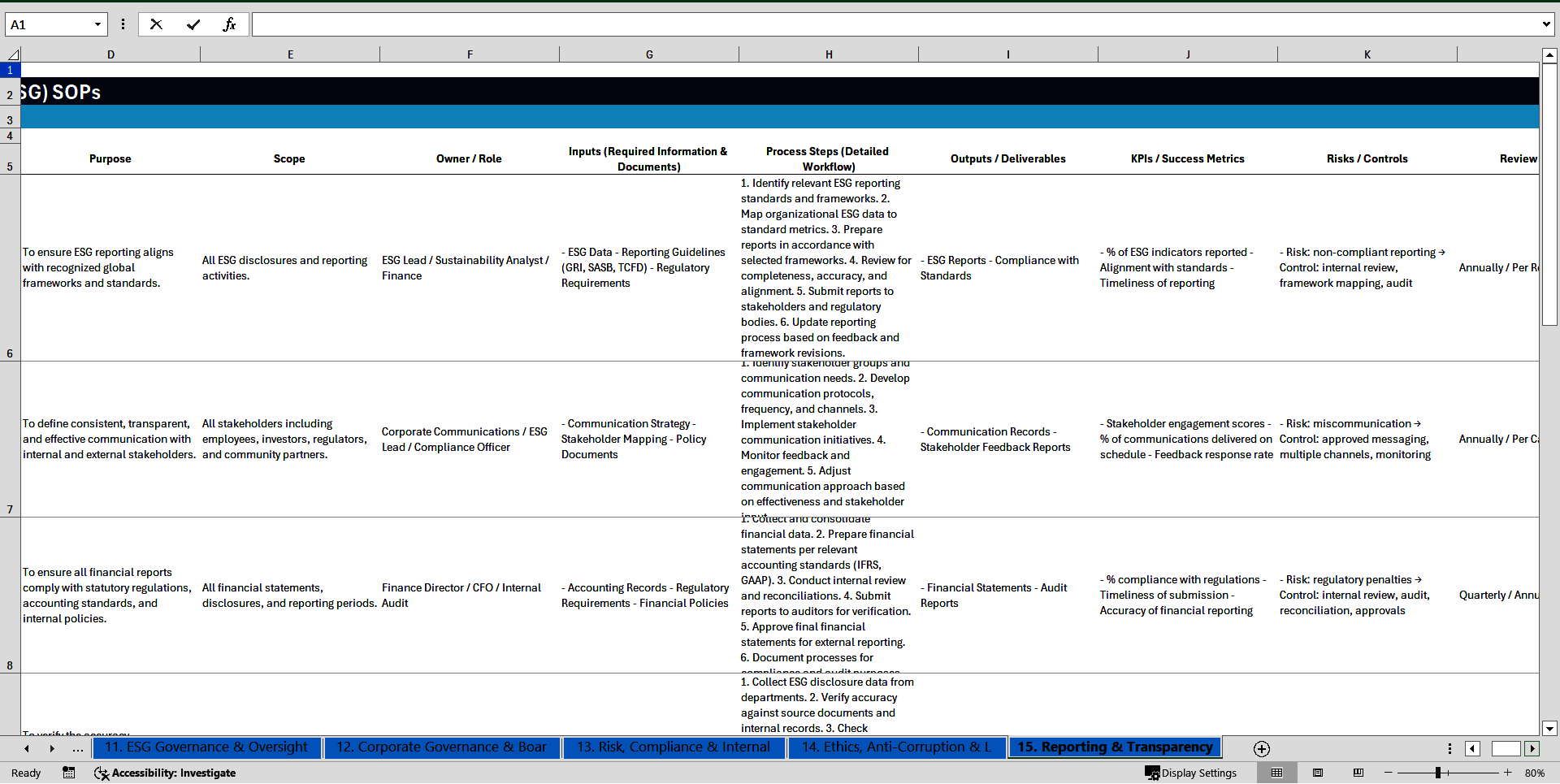1560x784 pixels.
Task: Click Accessibility: Investigate status button
Action: pyautogui.click(x=165, y=773)
